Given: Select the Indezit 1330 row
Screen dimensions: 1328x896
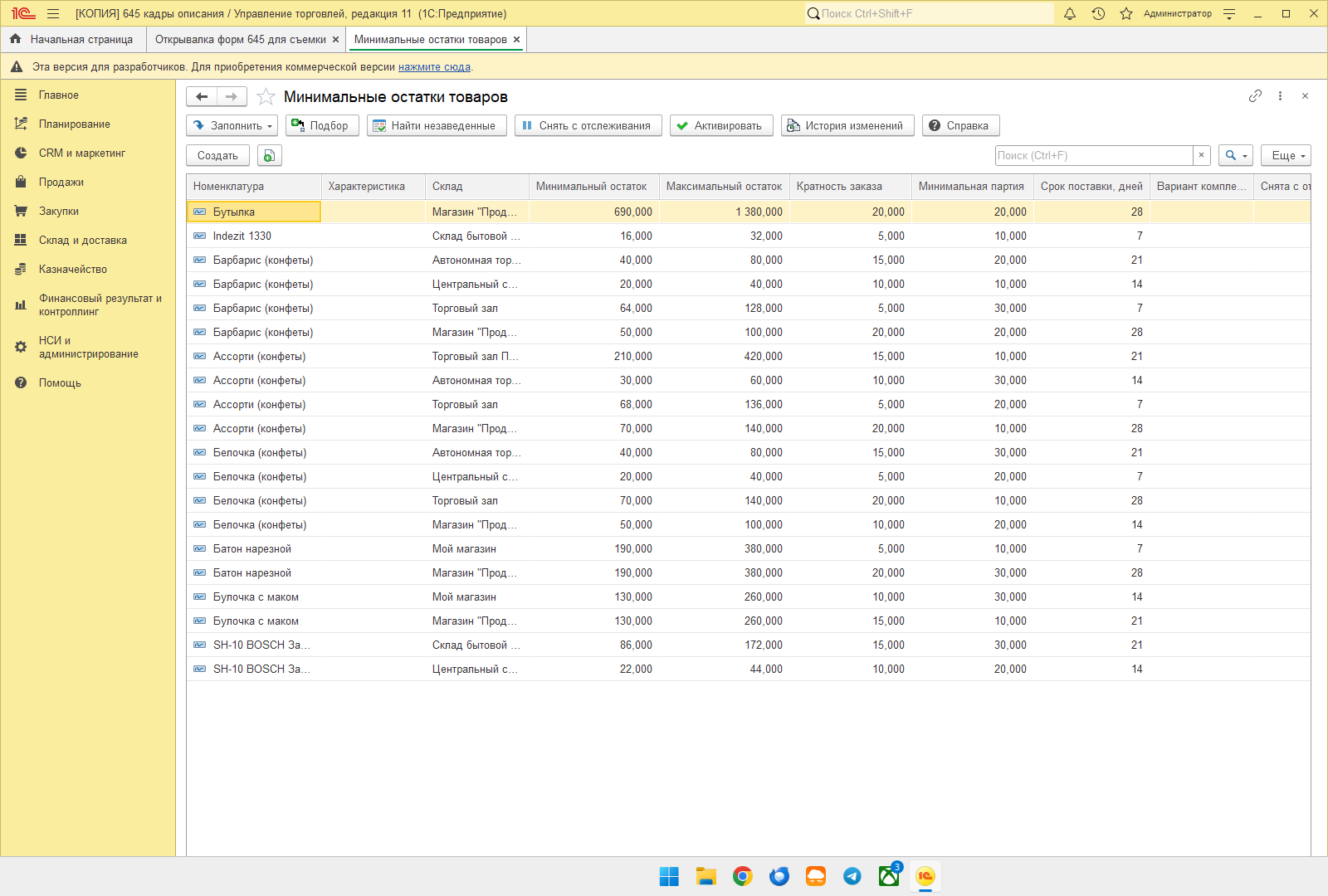Looking at the screenshot, I should [x=749, y=236].
